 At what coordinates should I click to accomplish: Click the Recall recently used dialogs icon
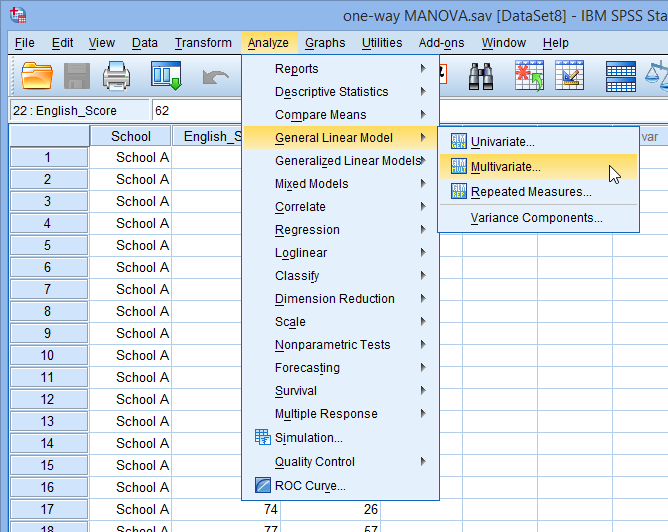[165, 75]
